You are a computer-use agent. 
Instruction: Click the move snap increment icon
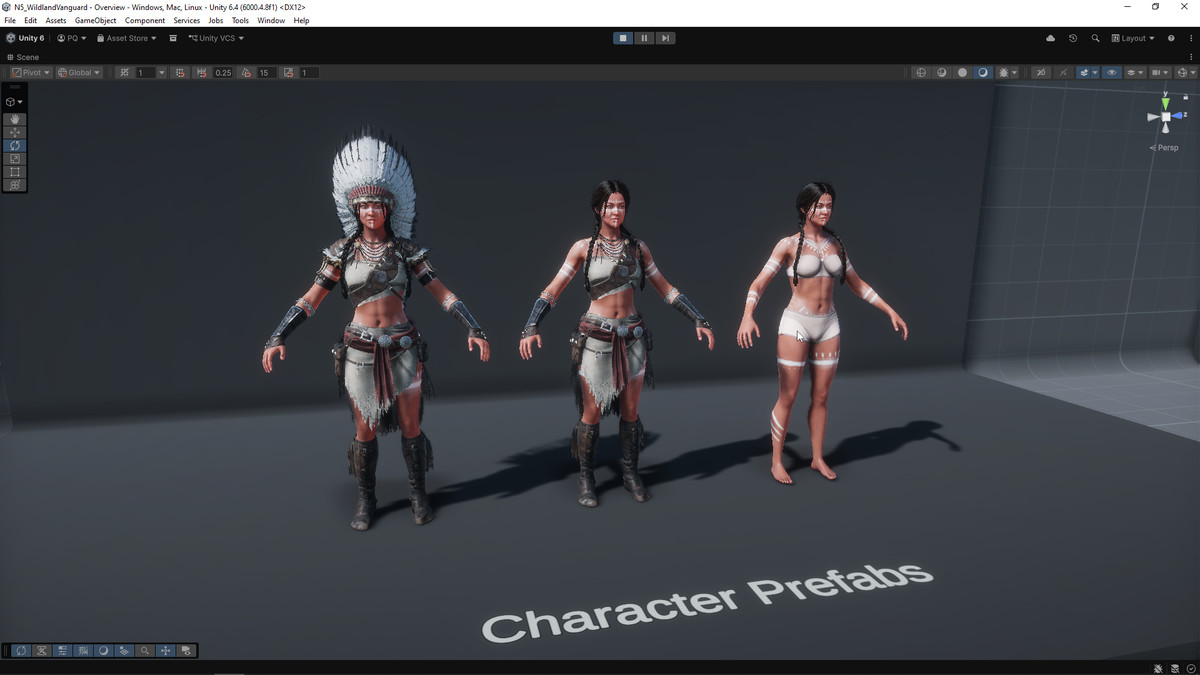point(202,73)
